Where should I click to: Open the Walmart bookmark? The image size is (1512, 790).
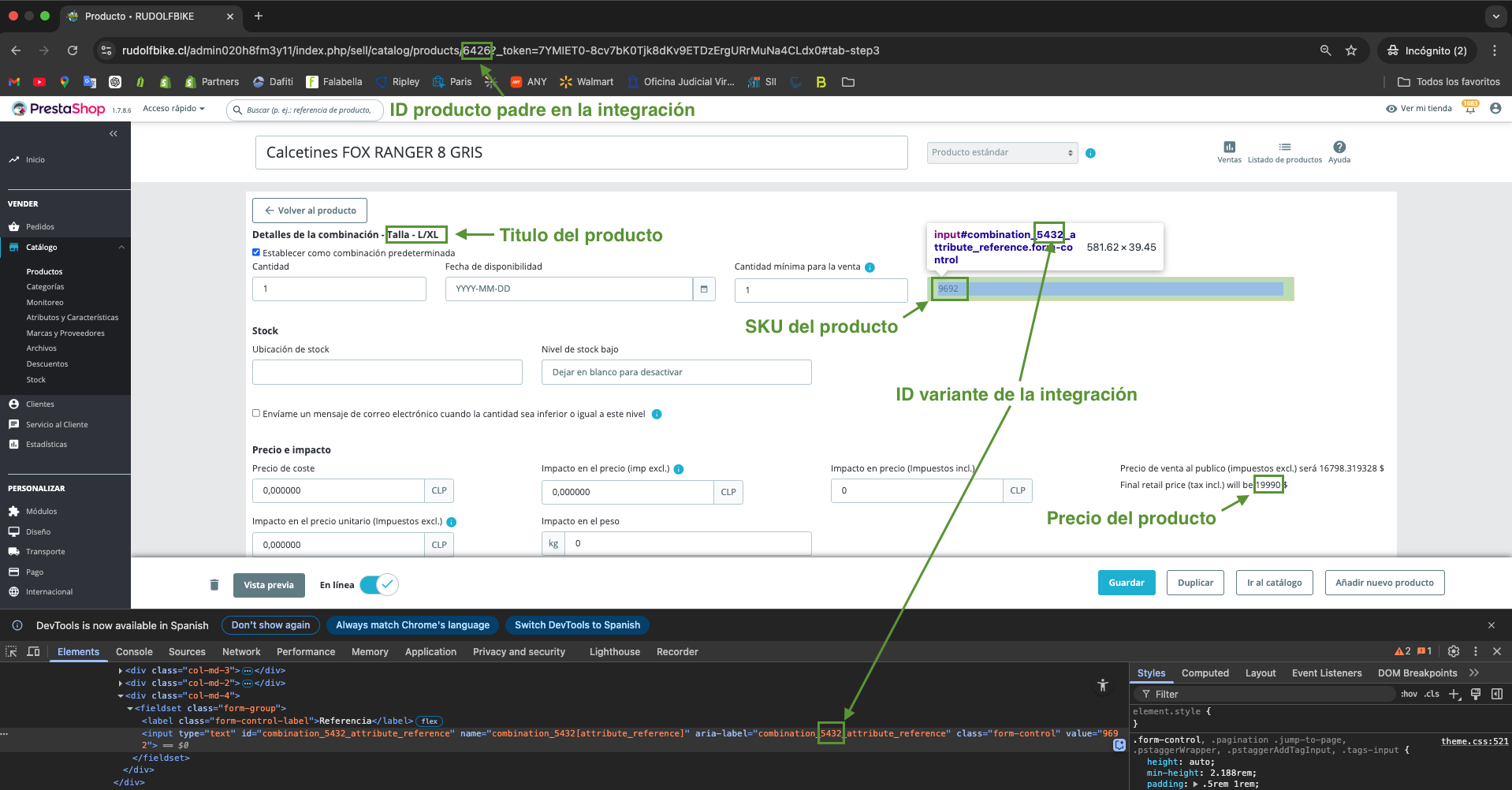click(x=587, y=82)
